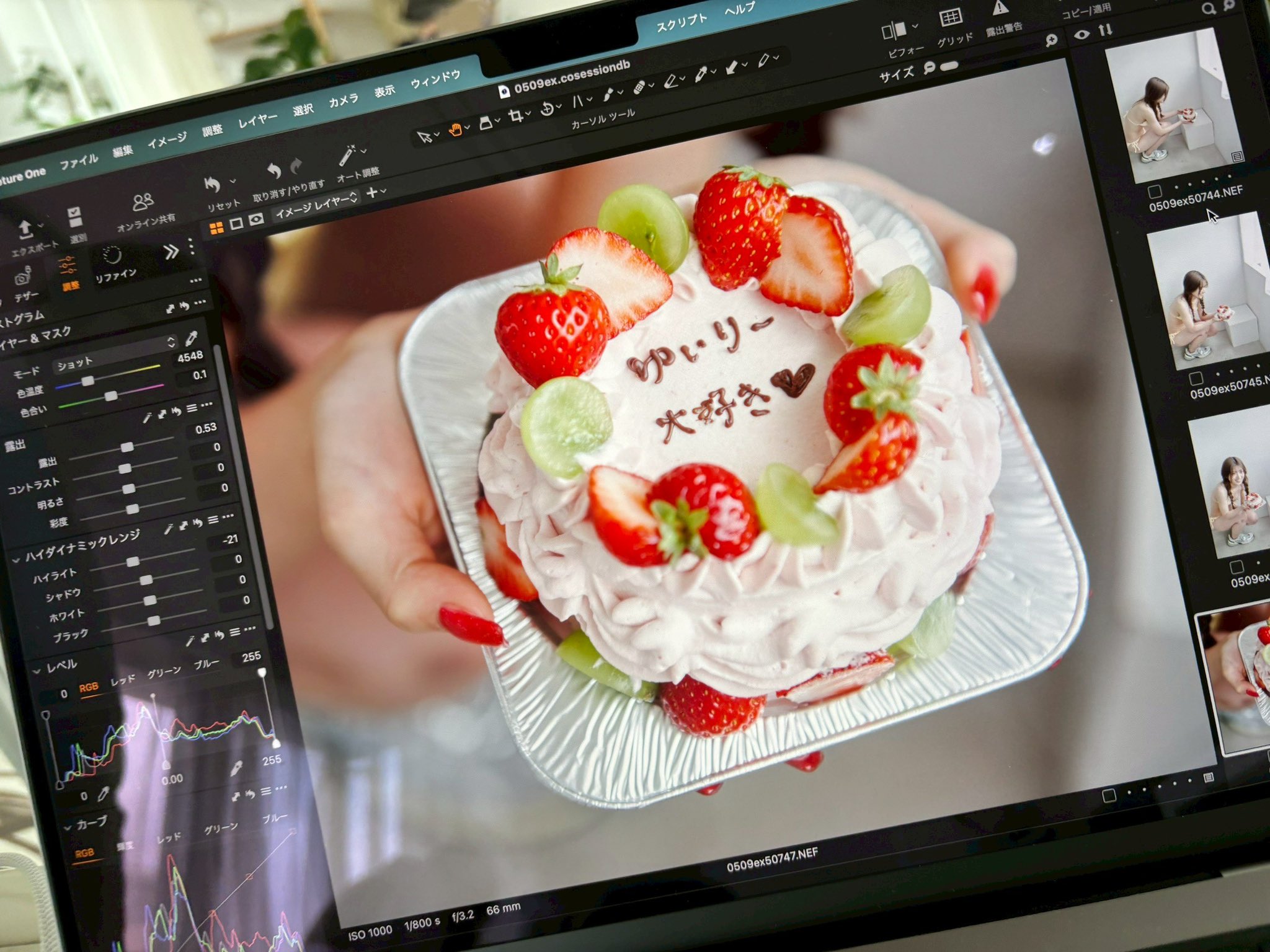Image resolution: width=1270 pixels, height=952 pixels.
Task: Toggle proofing eye icon in viewer bar
Action: pos(255,219)
